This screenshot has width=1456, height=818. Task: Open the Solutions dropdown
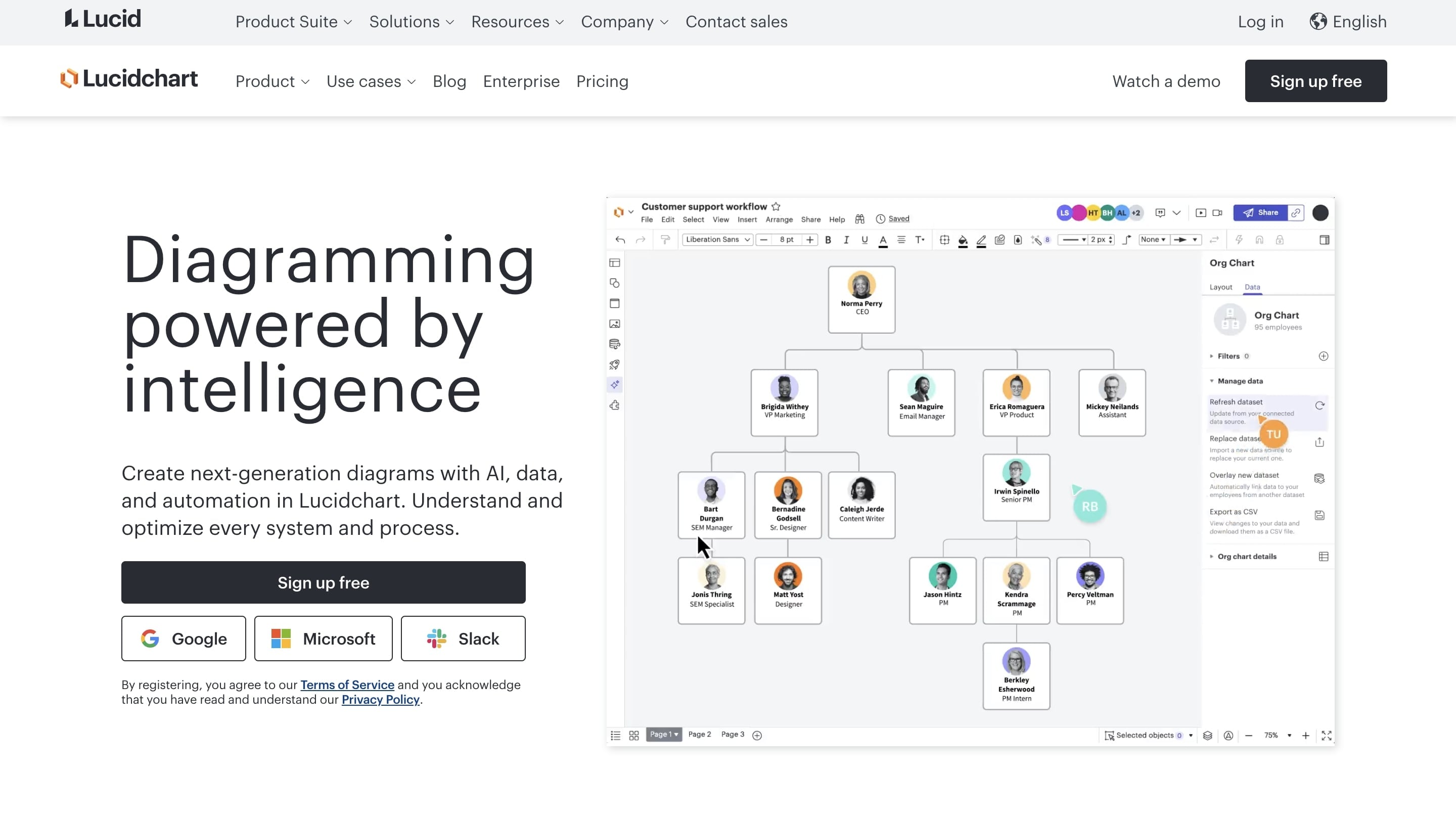coord(412,21)
